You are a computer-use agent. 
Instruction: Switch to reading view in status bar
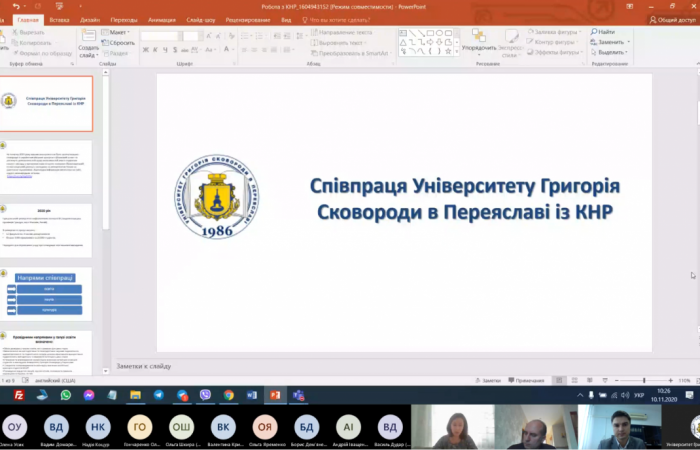point(590,380)
